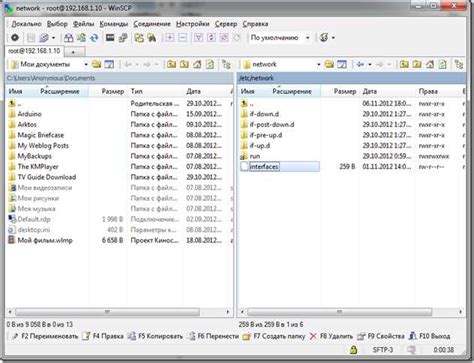Open the Настройки menu
474x363 pixels.
[193, 24]
